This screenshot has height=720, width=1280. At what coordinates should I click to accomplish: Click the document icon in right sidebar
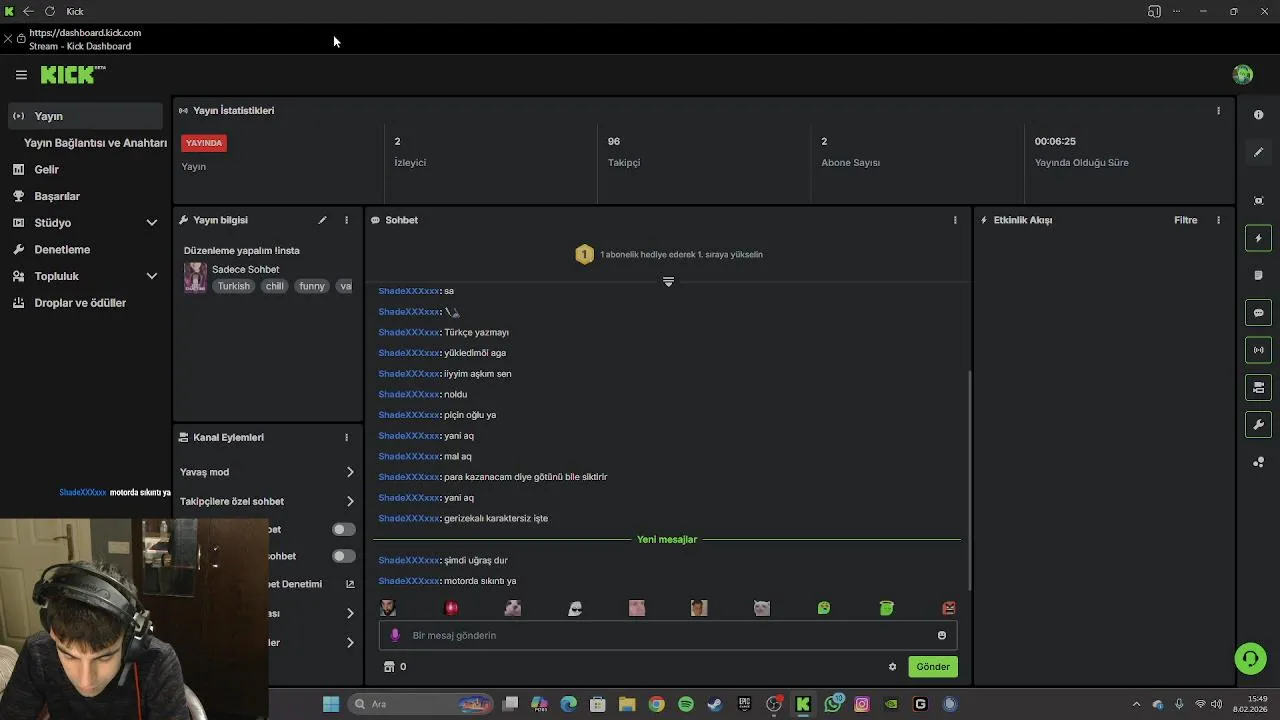pyautogui.click(x=1258, y=275)
